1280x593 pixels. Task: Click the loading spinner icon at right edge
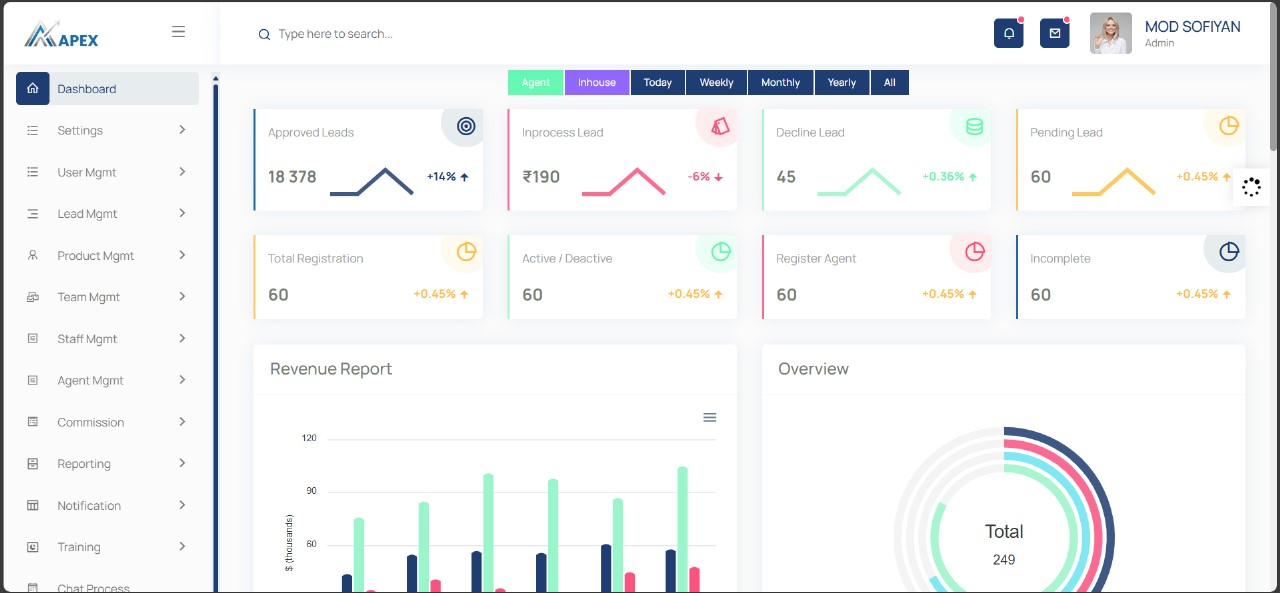pos(1251,187)
